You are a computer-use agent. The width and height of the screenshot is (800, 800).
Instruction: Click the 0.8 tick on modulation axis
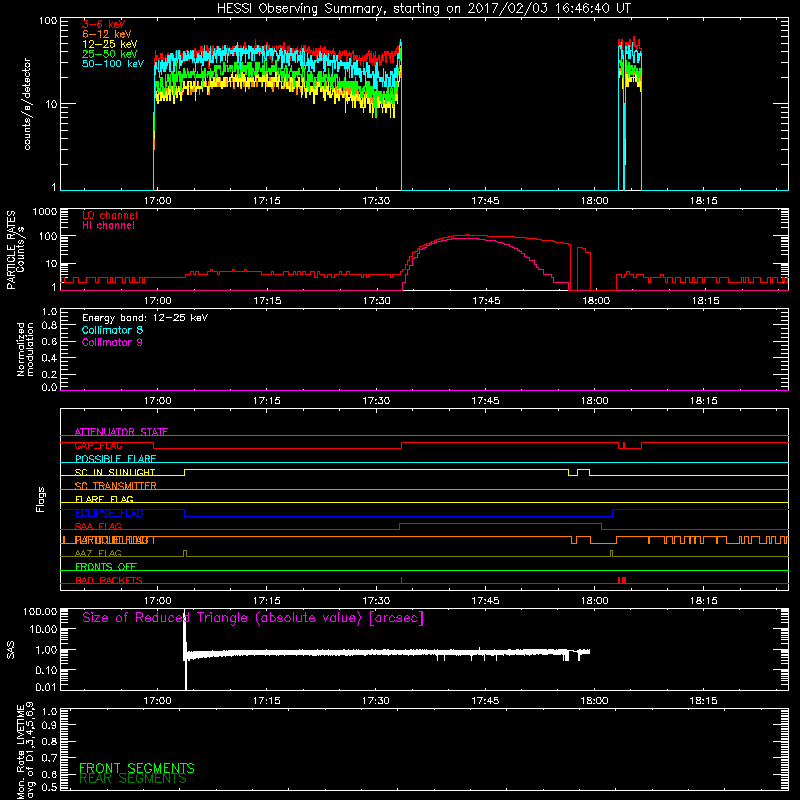pyautogui.click(x=49, y=326)
